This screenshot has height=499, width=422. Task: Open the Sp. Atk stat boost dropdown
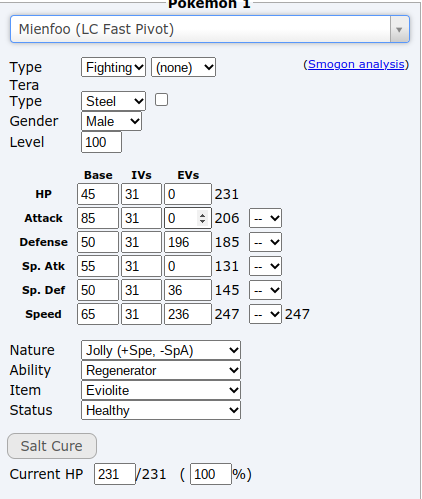coord(265,266)
